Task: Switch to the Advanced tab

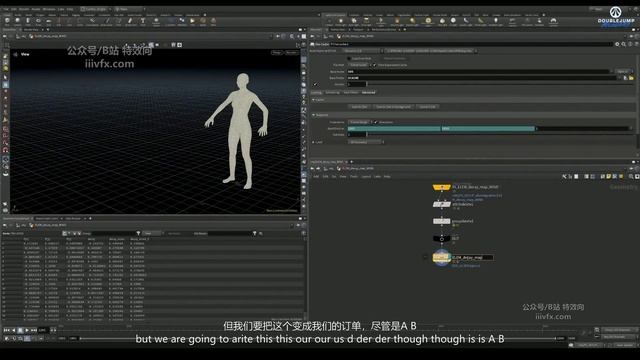Action: click(x=369, y=93)
